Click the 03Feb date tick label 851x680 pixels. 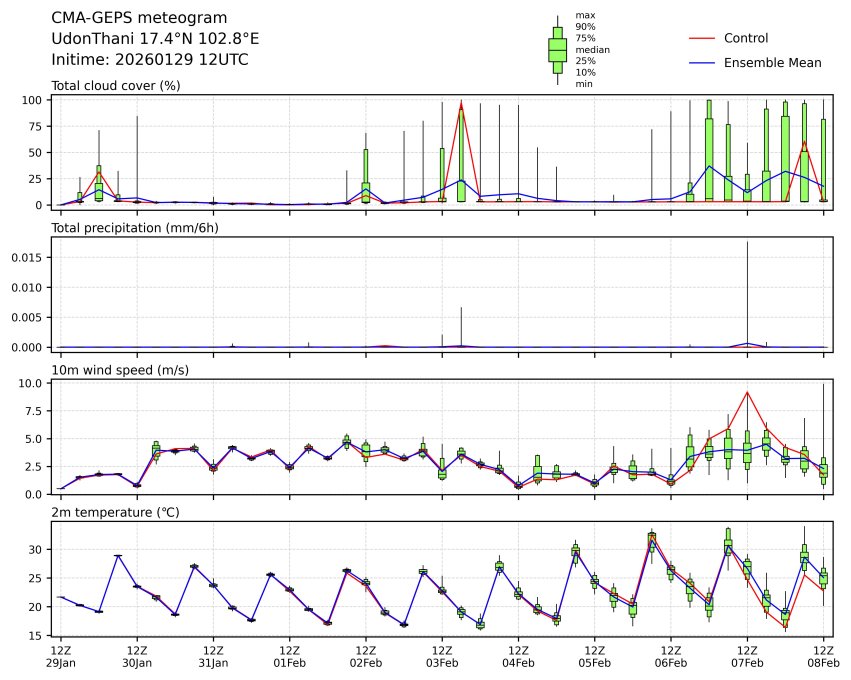point(442,663)
